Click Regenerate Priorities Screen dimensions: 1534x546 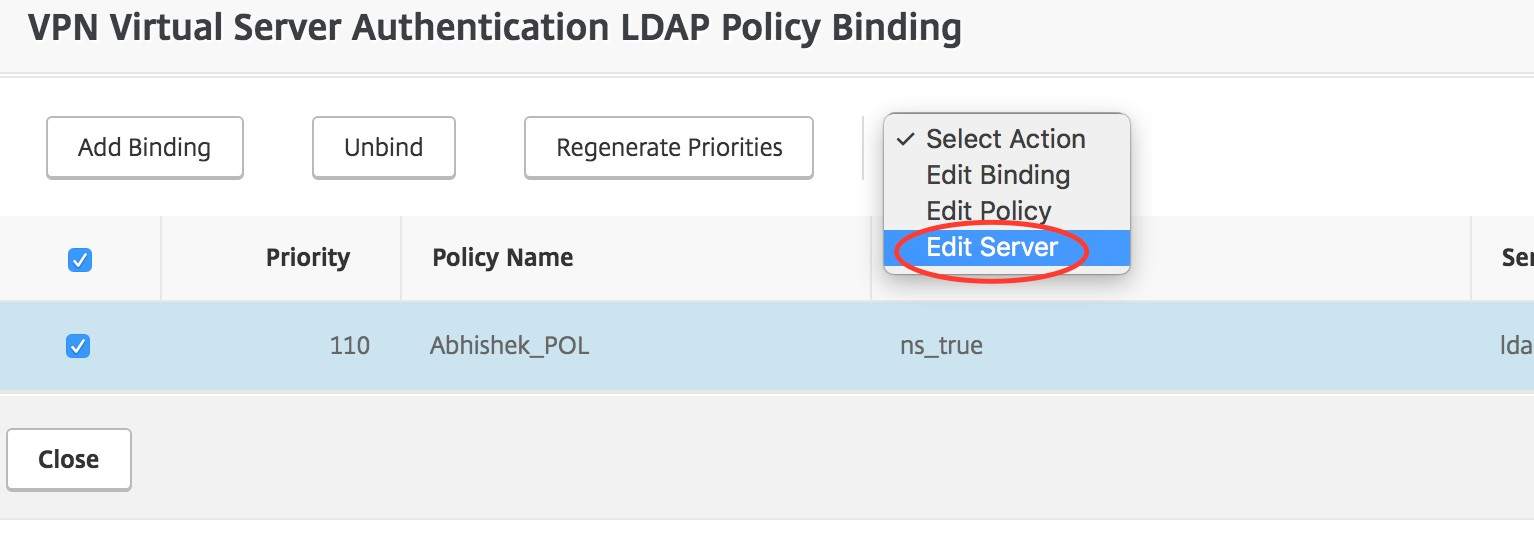[668, 148]
